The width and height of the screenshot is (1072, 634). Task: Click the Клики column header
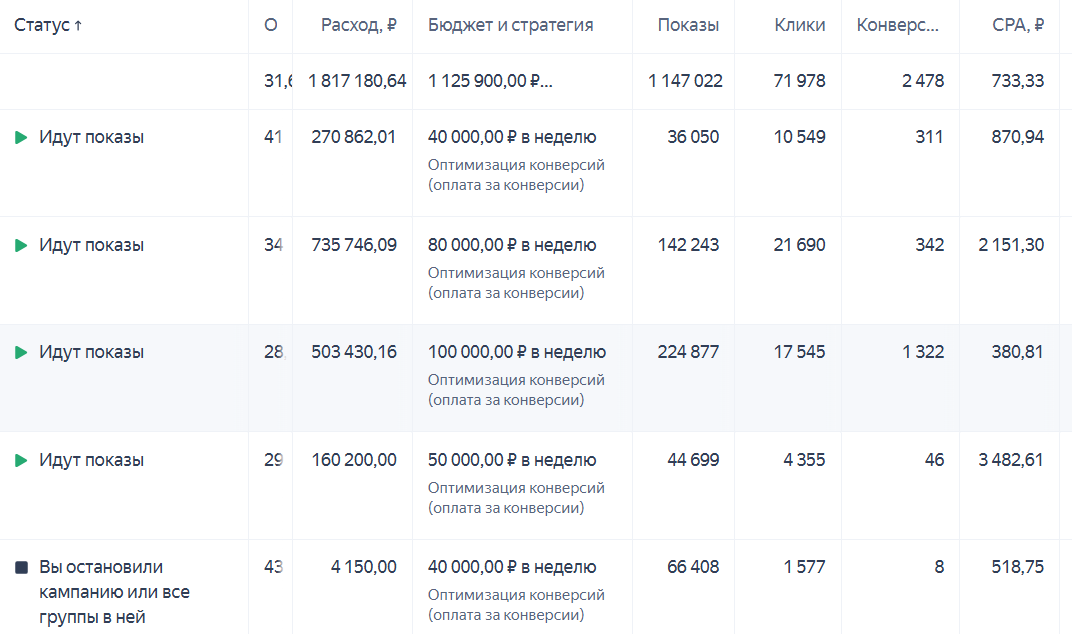pyautogui.click(x=800, y=26)
